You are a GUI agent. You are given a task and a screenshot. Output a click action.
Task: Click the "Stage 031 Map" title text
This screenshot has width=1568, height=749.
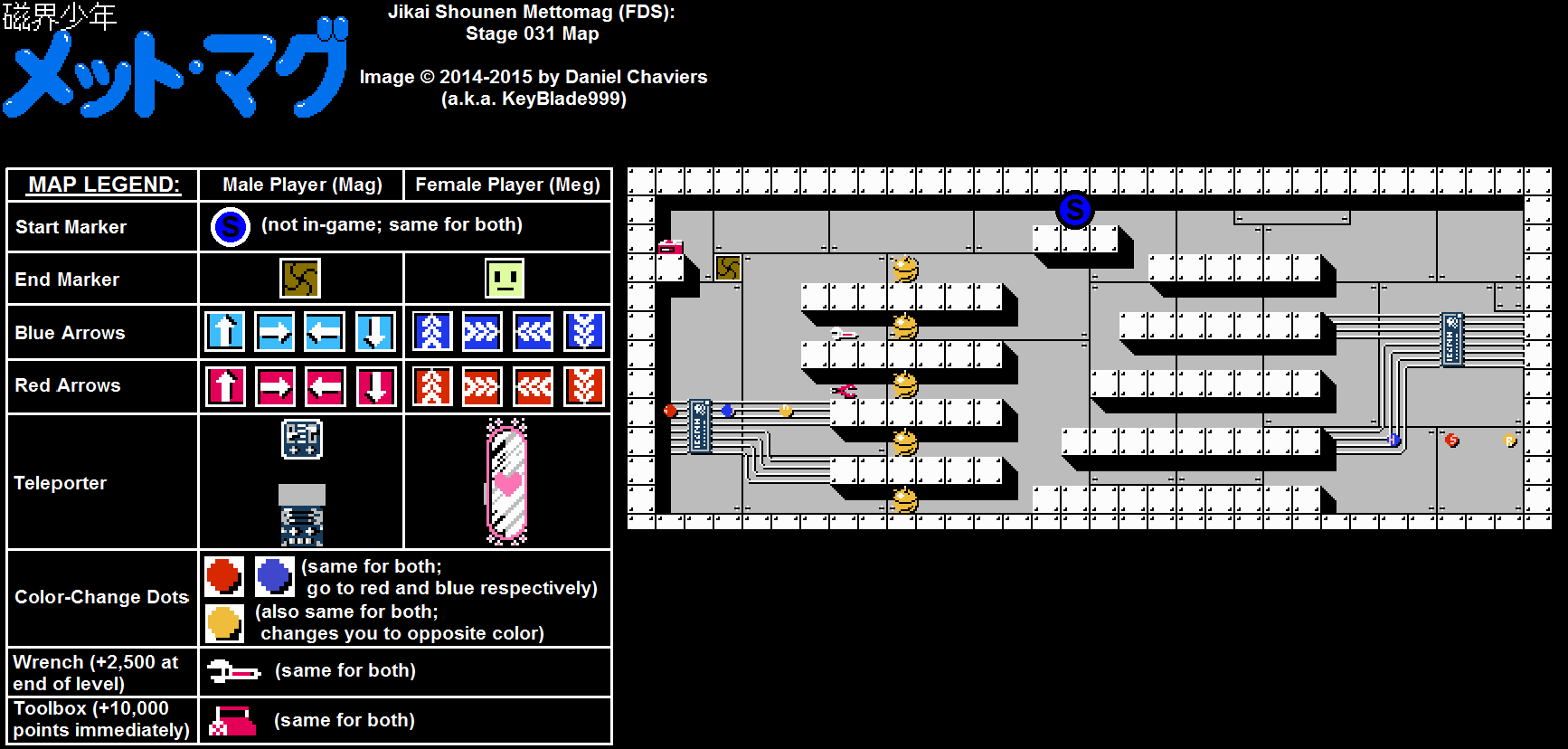click(532, 33)
